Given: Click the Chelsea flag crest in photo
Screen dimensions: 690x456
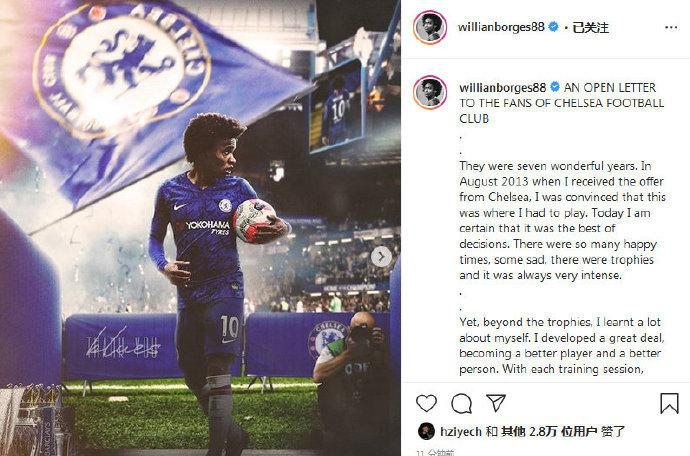Looking at the screenshot, I should [x=122, y=70].
